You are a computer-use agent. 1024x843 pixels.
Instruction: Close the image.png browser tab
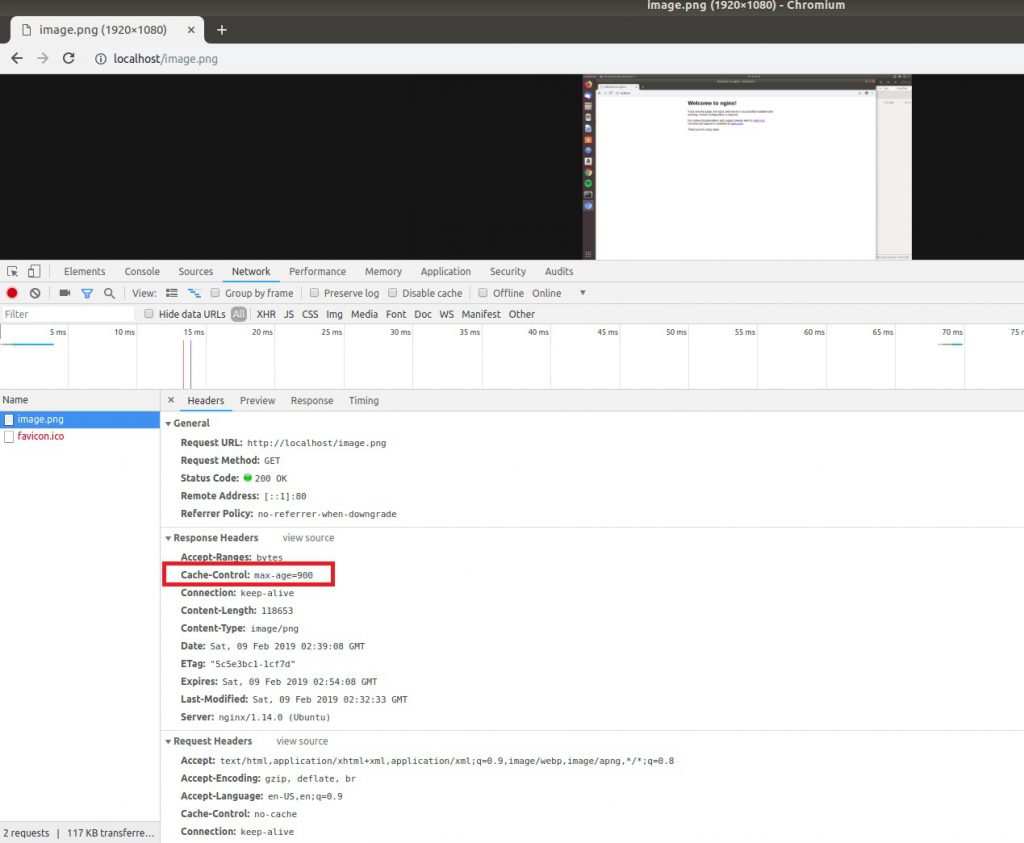point(191,30)
